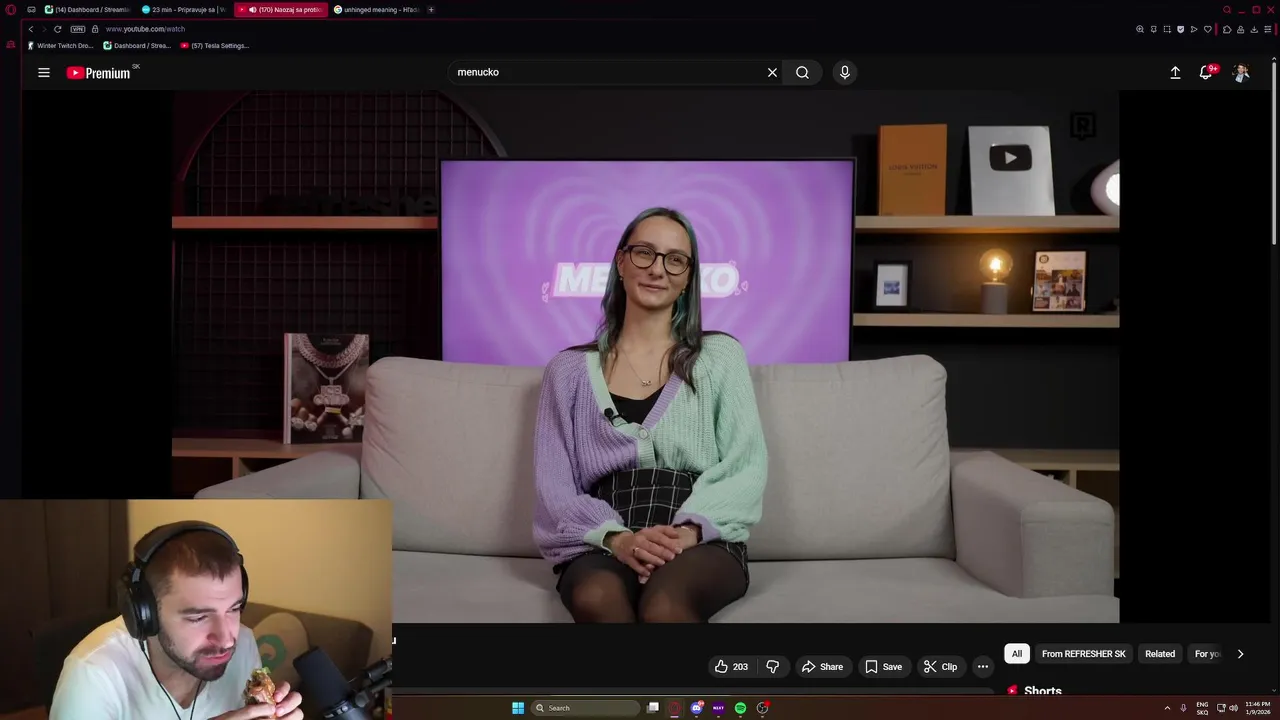Go back in browser history
Image resolution: width=1280 pixels, height=720 pixels.
(31, 29)
